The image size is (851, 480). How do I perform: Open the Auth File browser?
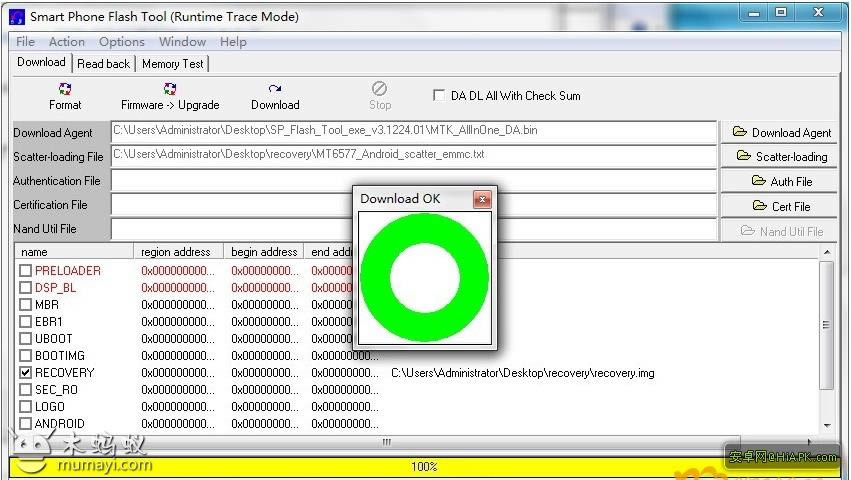tap(781, 181)
